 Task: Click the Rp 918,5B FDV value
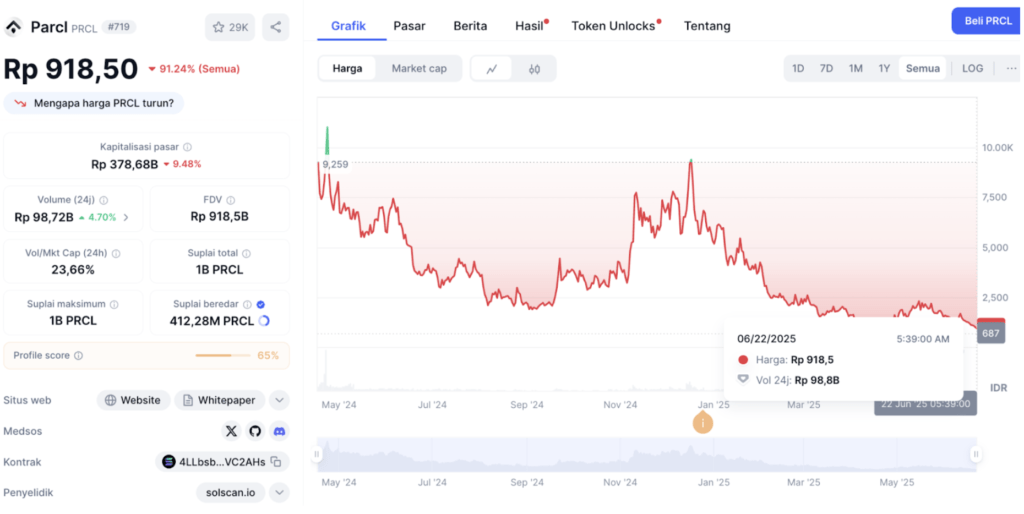[x=219, y=217]
